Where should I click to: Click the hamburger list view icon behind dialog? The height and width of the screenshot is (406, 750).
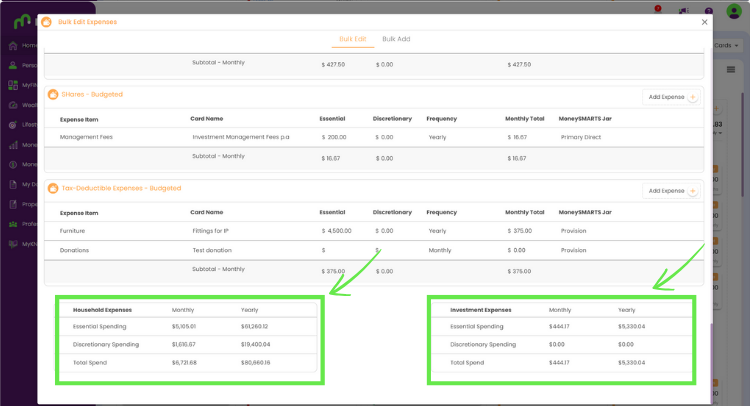pos(731,70)
